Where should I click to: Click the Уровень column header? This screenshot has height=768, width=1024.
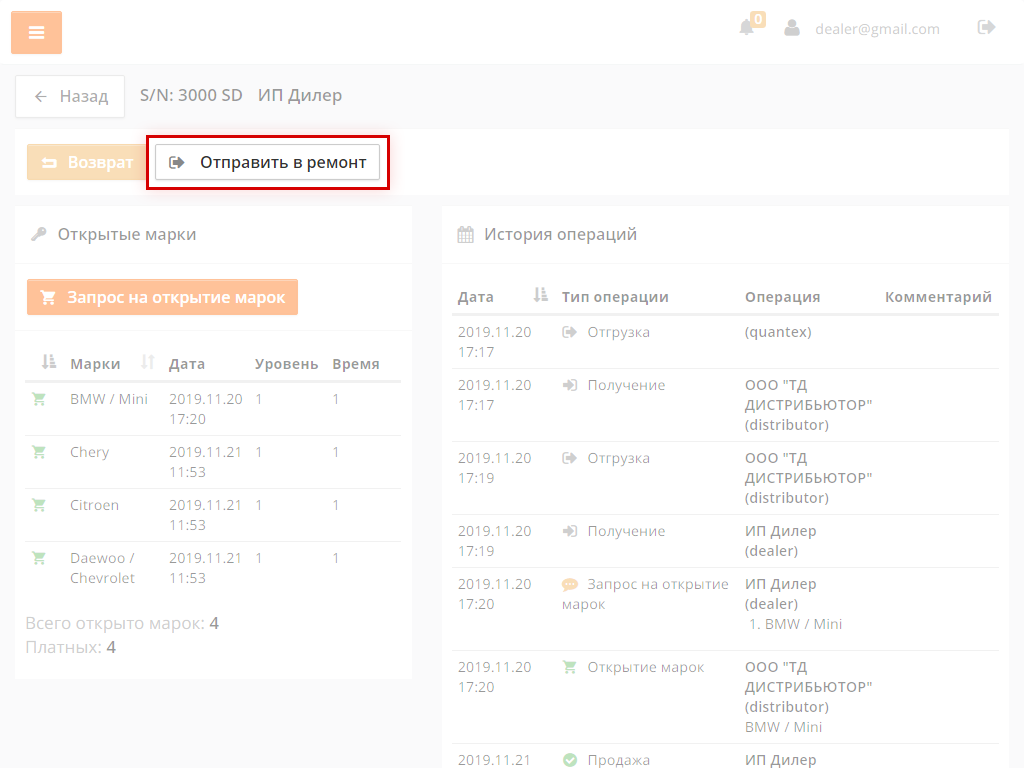[x=286, y=364]
